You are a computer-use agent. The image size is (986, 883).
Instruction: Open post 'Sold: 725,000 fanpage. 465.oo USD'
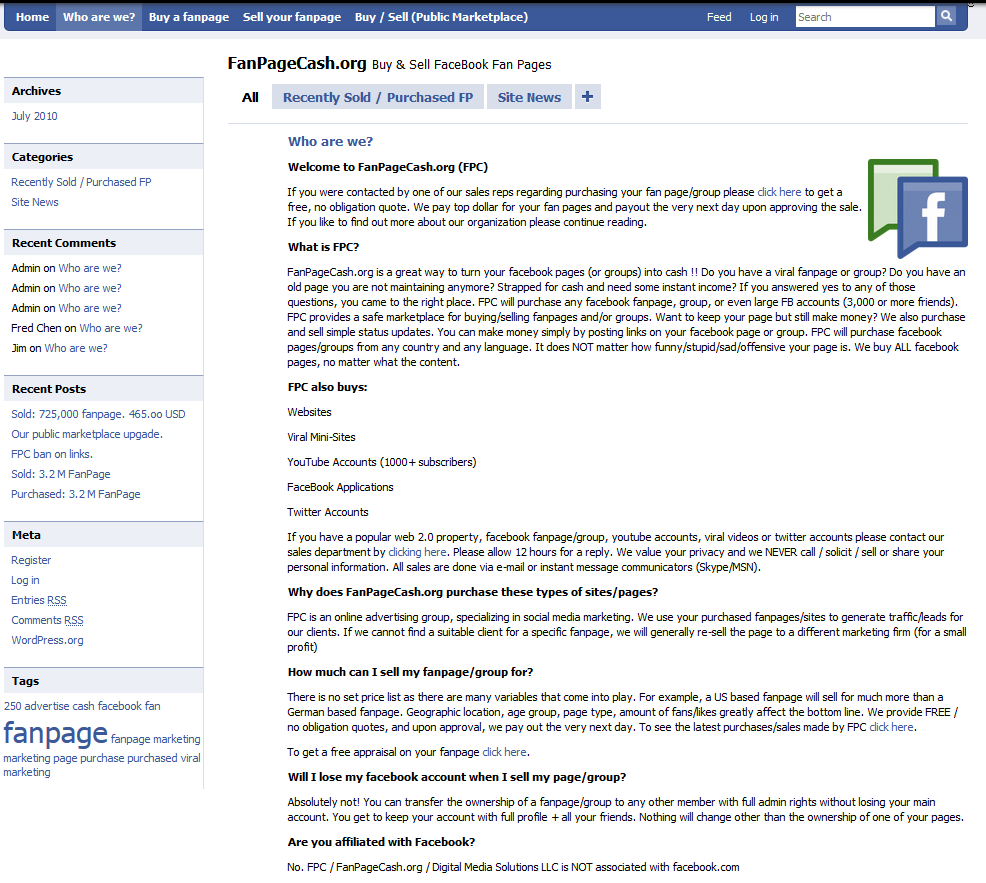coord(98,414)
